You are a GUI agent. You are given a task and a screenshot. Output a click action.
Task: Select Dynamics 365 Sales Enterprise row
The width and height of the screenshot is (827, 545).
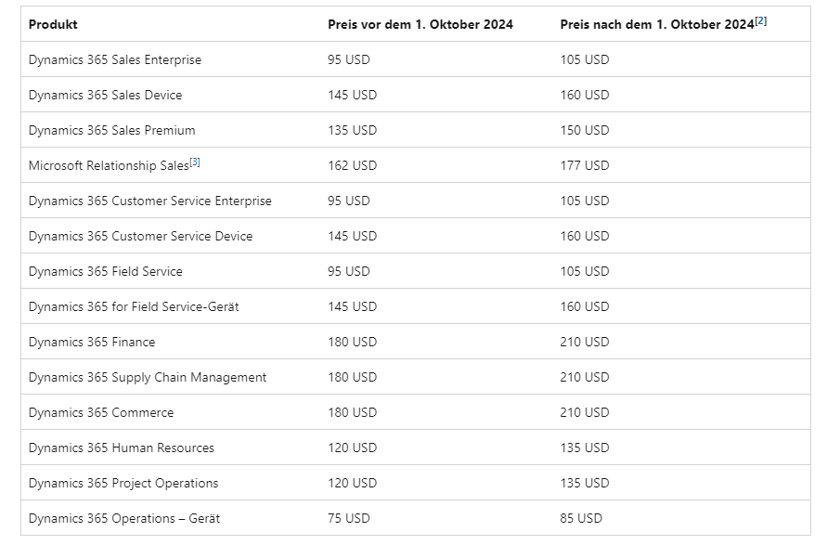(x=115, y=60)
